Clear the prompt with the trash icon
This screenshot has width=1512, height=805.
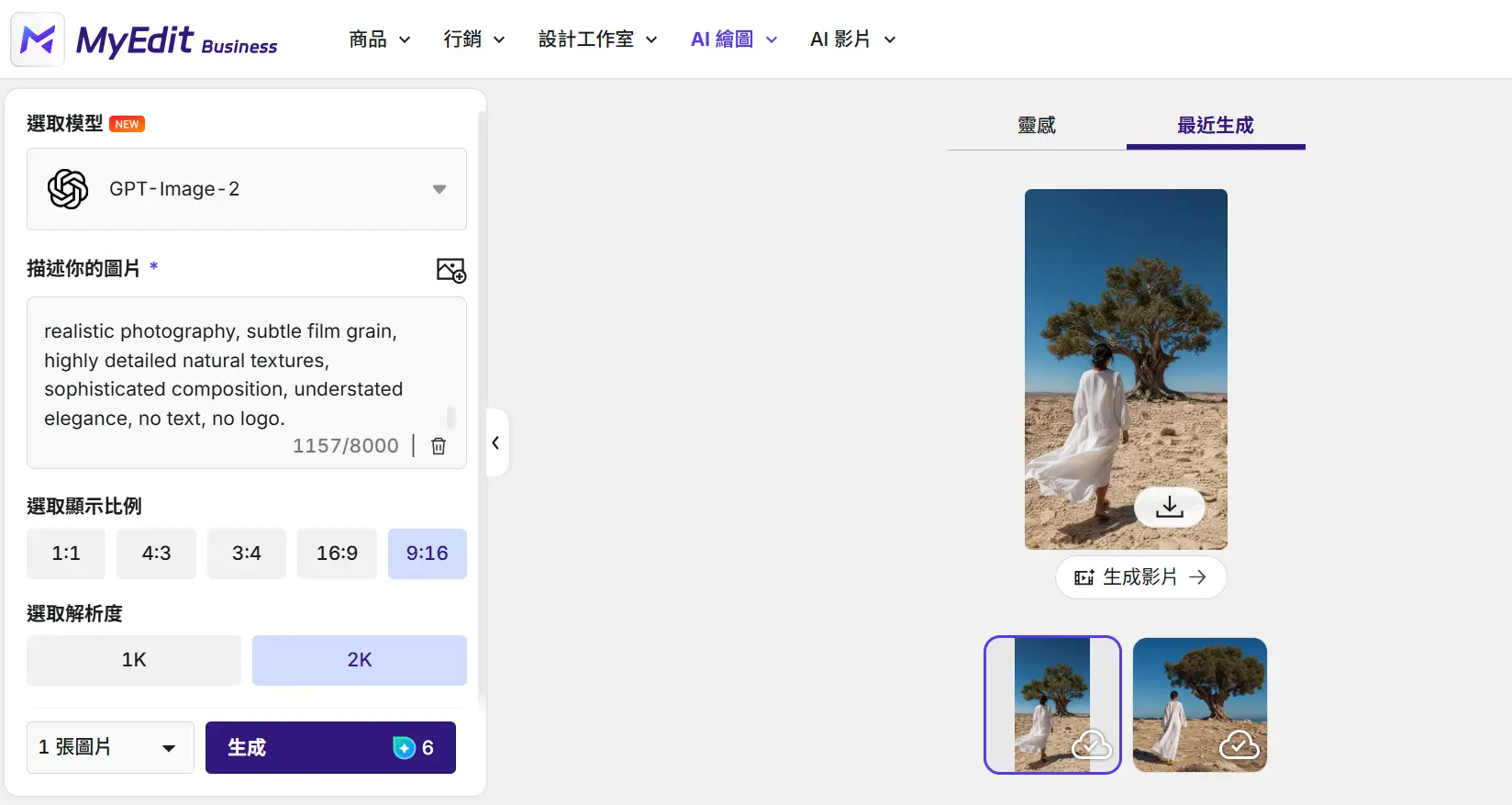439,446
